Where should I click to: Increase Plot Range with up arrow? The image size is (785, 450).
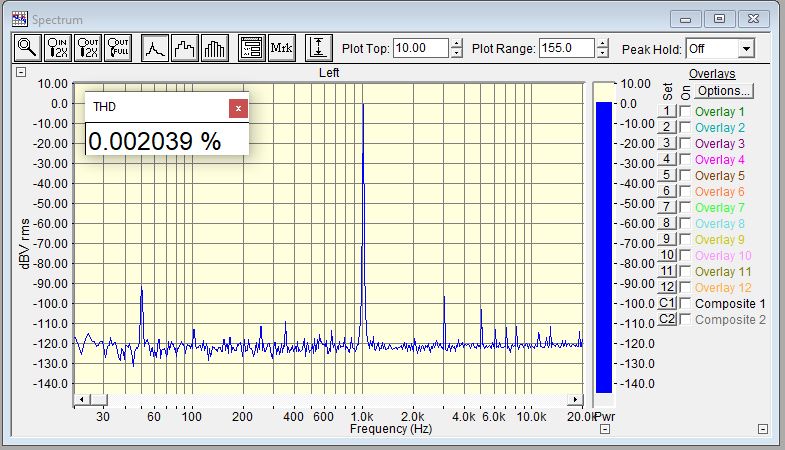[x=603, y=44]
